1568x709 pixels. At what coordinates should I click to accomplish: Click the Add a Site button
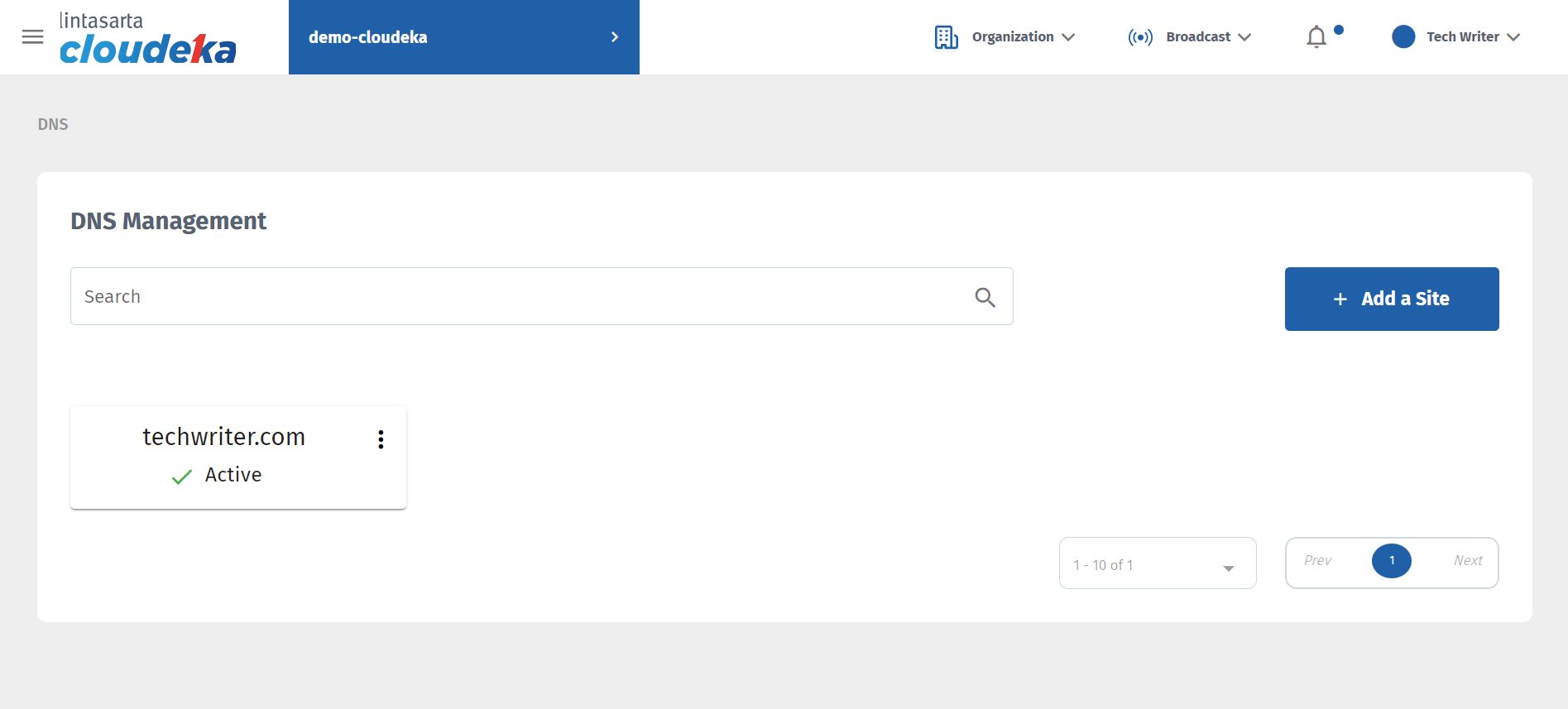pyautogui.click(x=1391, y=299)
